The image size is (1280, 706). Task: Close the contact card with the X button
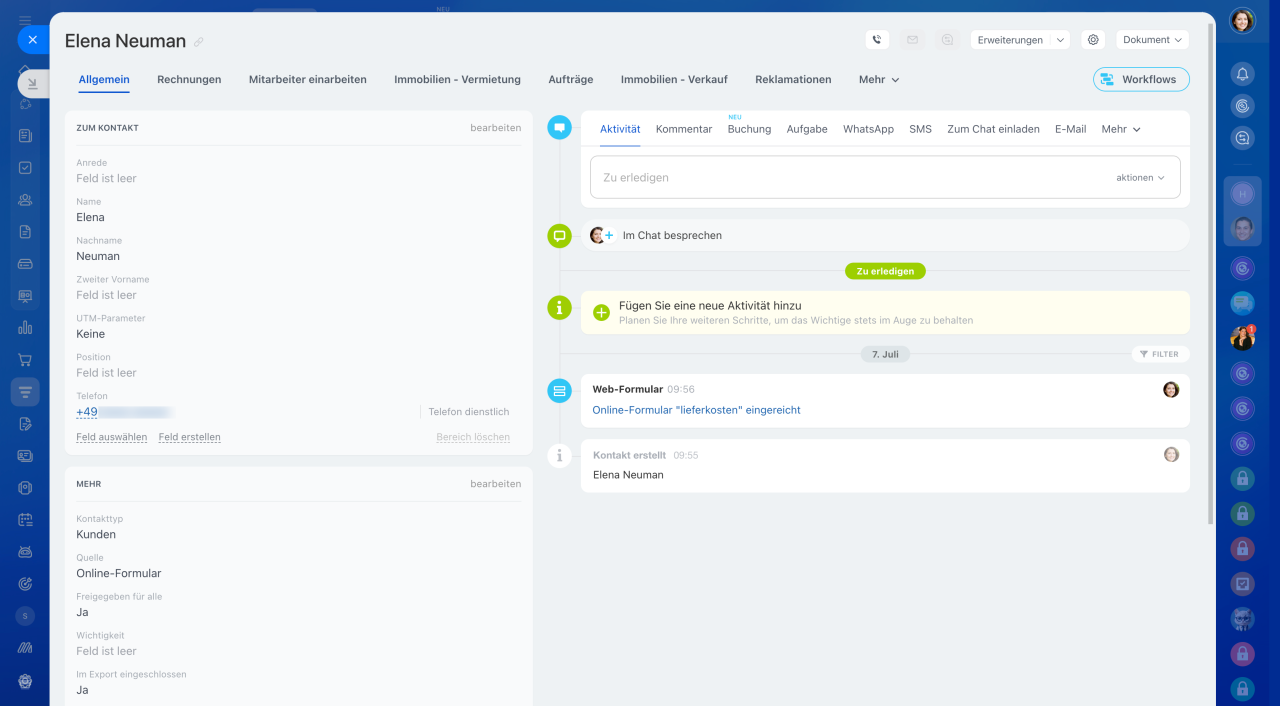[x=32, y=40]
